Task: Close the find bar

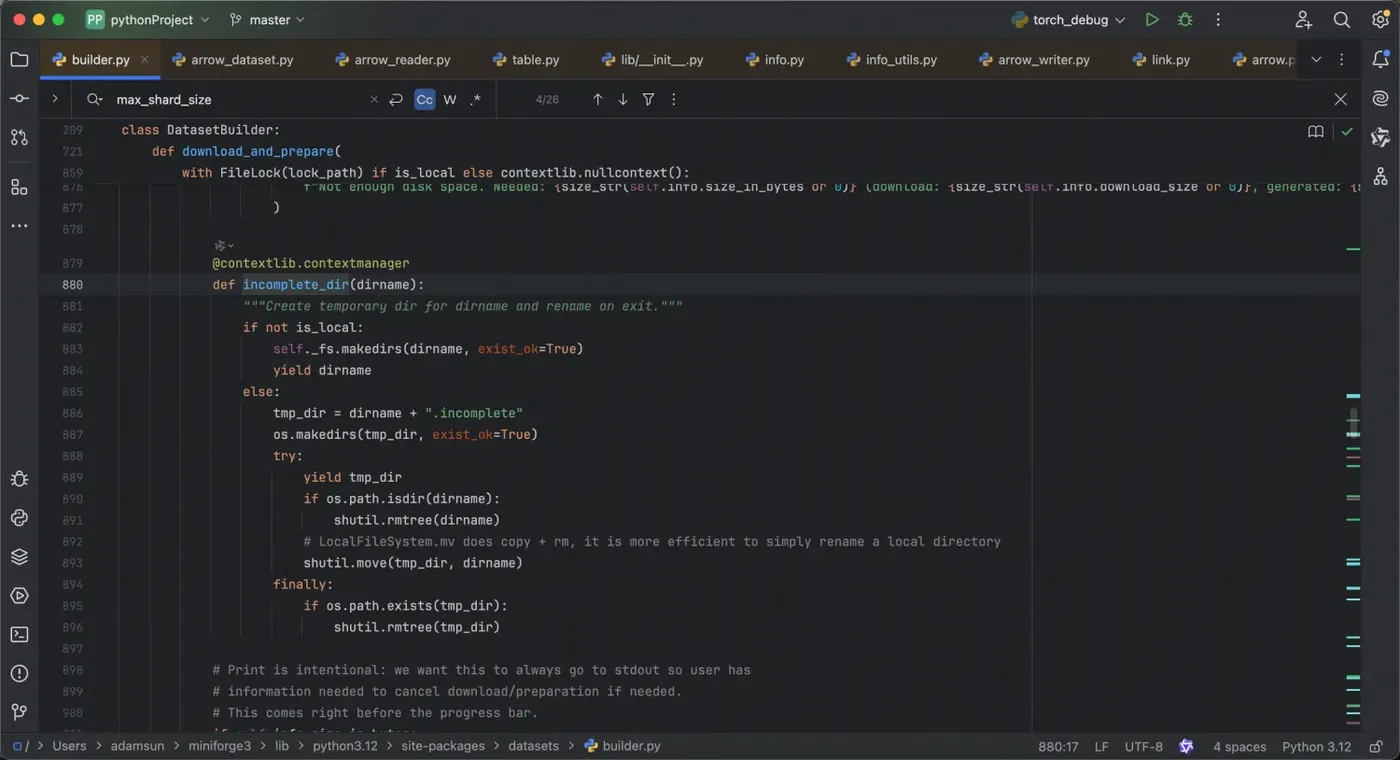Action: (x=1341, y=99)
